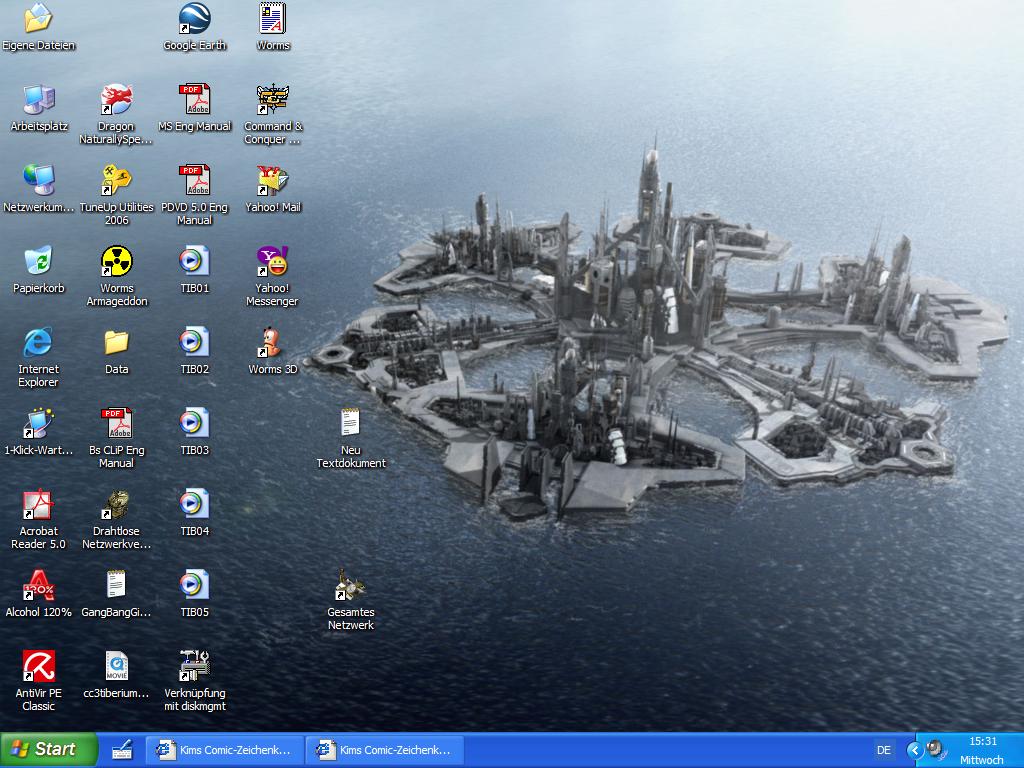This screenshot has width=1024, height=768.
Task: Open the DE language bar selector
Action: click(x=884, y=750)
